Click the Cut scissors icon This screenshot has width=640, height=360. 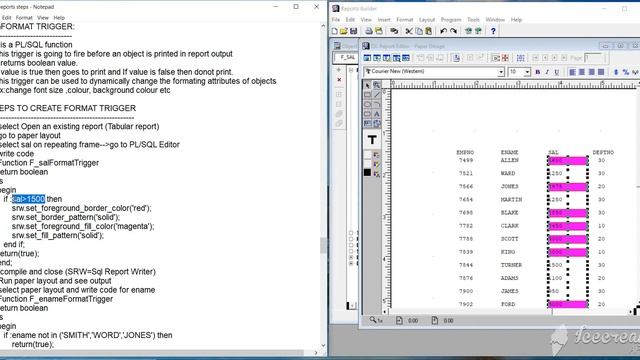409,31
